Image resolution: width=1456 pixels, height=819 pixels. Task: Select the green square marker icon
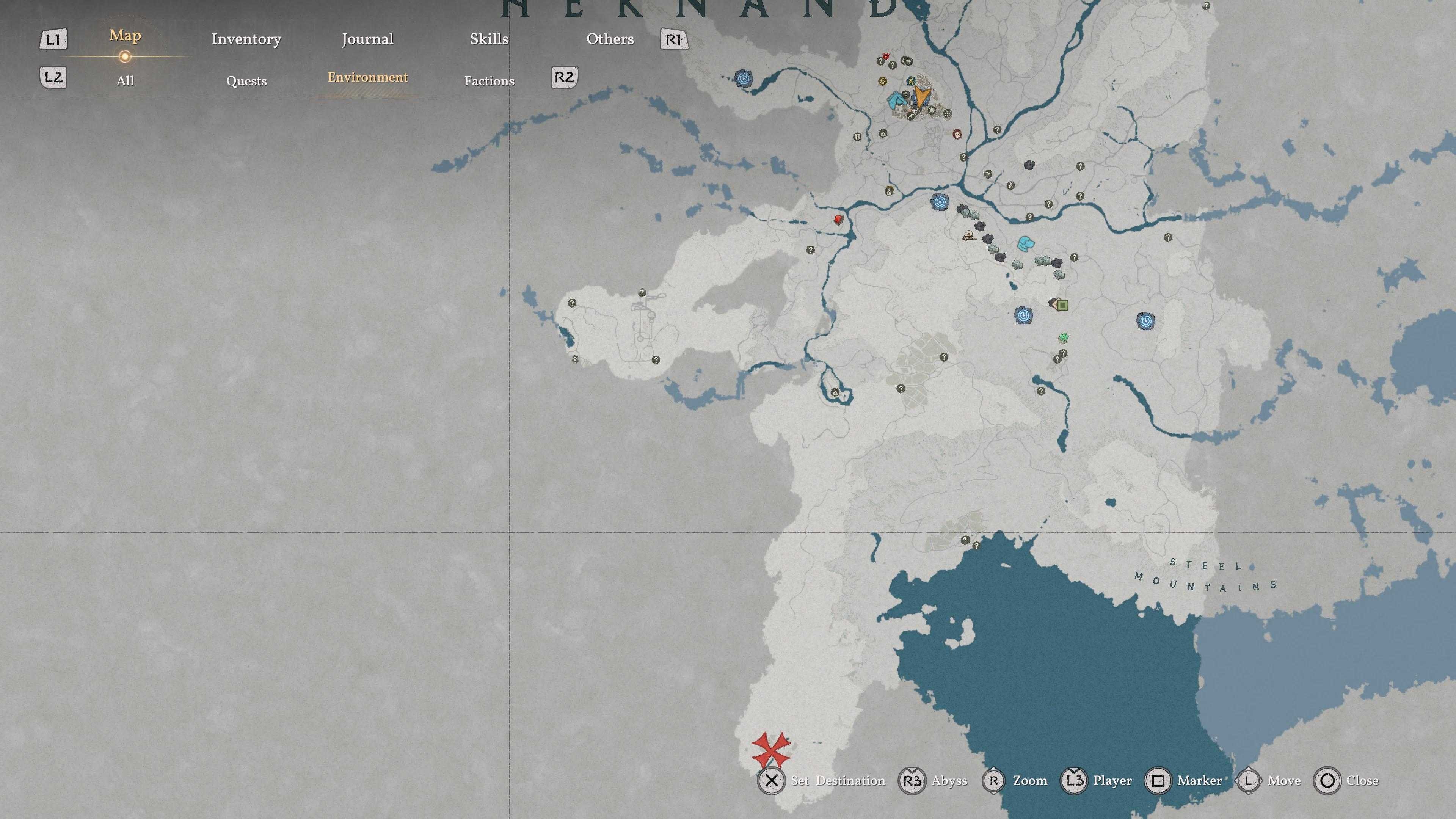click(1062, 305)
